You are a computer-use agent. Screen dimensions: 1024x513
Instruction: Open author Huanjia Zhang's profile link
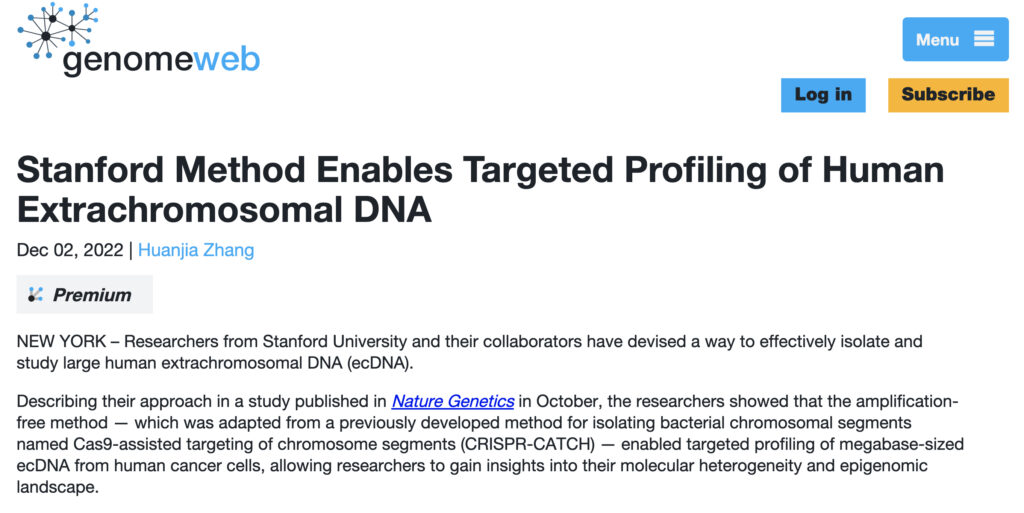pyautogui.click(x=196, y=250)
